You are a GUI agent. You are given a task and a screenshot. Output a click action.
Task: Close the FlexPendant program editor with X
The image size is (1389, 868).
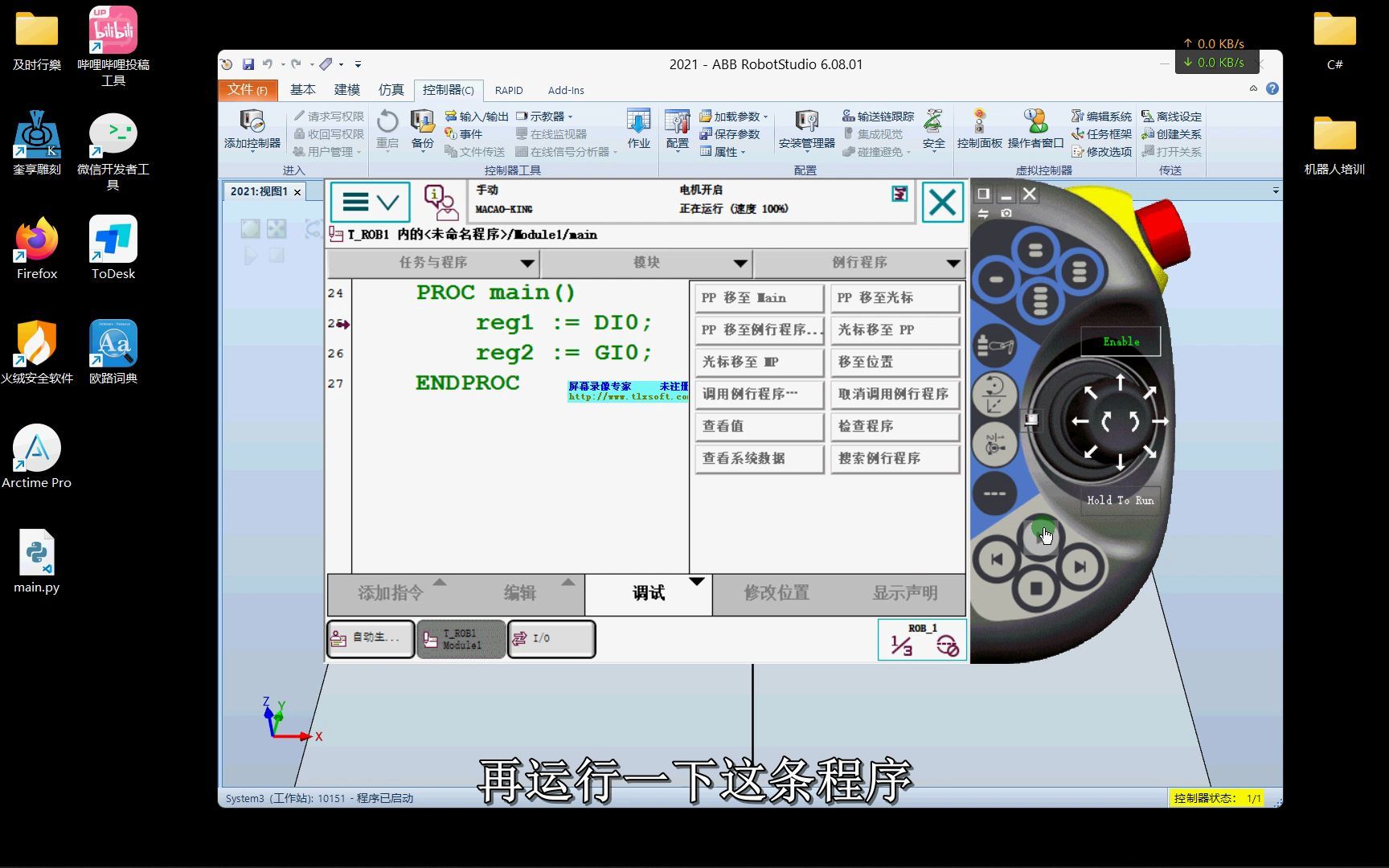pos(942,202)
